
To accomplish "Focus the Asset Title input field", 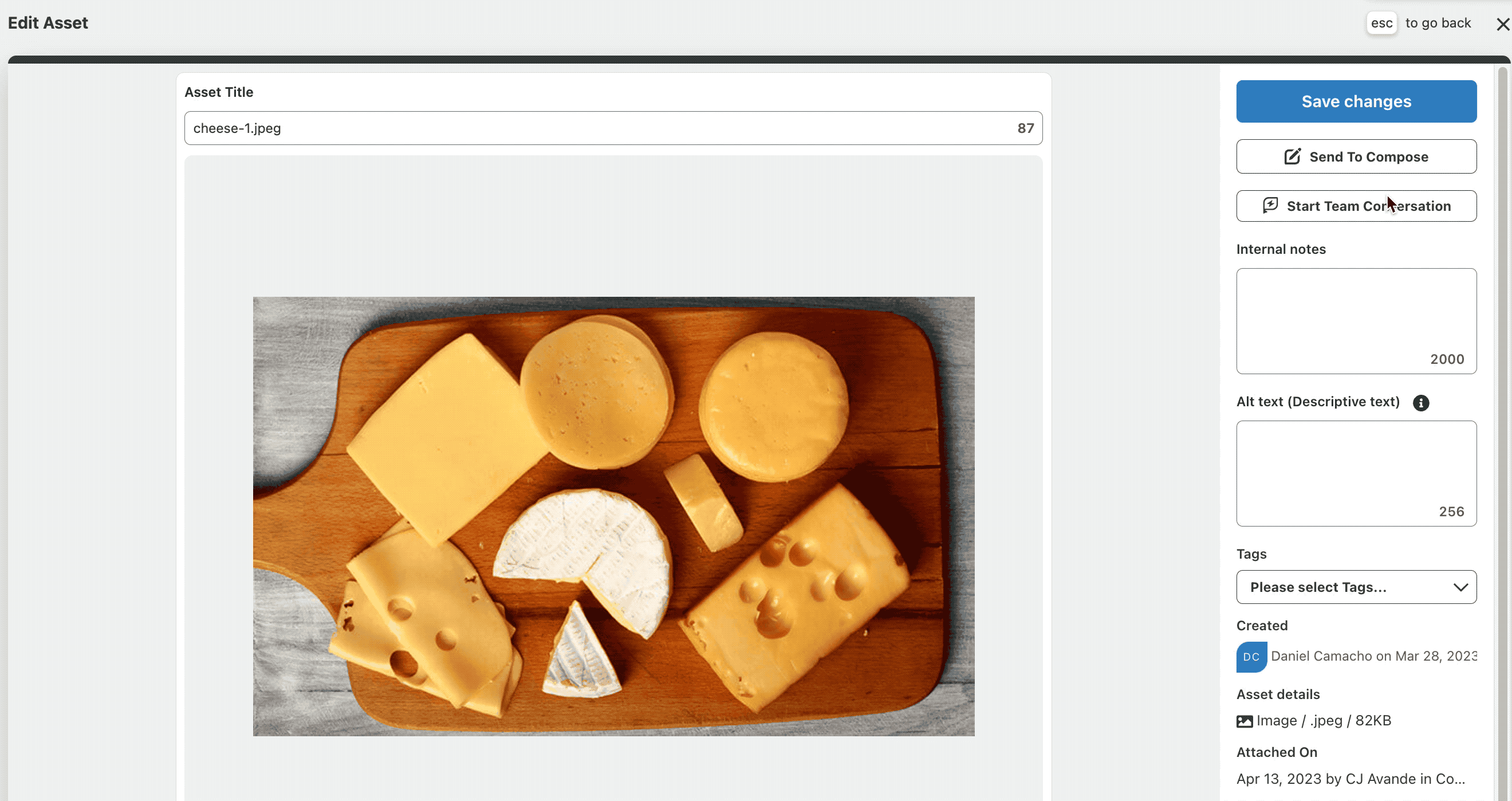I will [613, 128].
